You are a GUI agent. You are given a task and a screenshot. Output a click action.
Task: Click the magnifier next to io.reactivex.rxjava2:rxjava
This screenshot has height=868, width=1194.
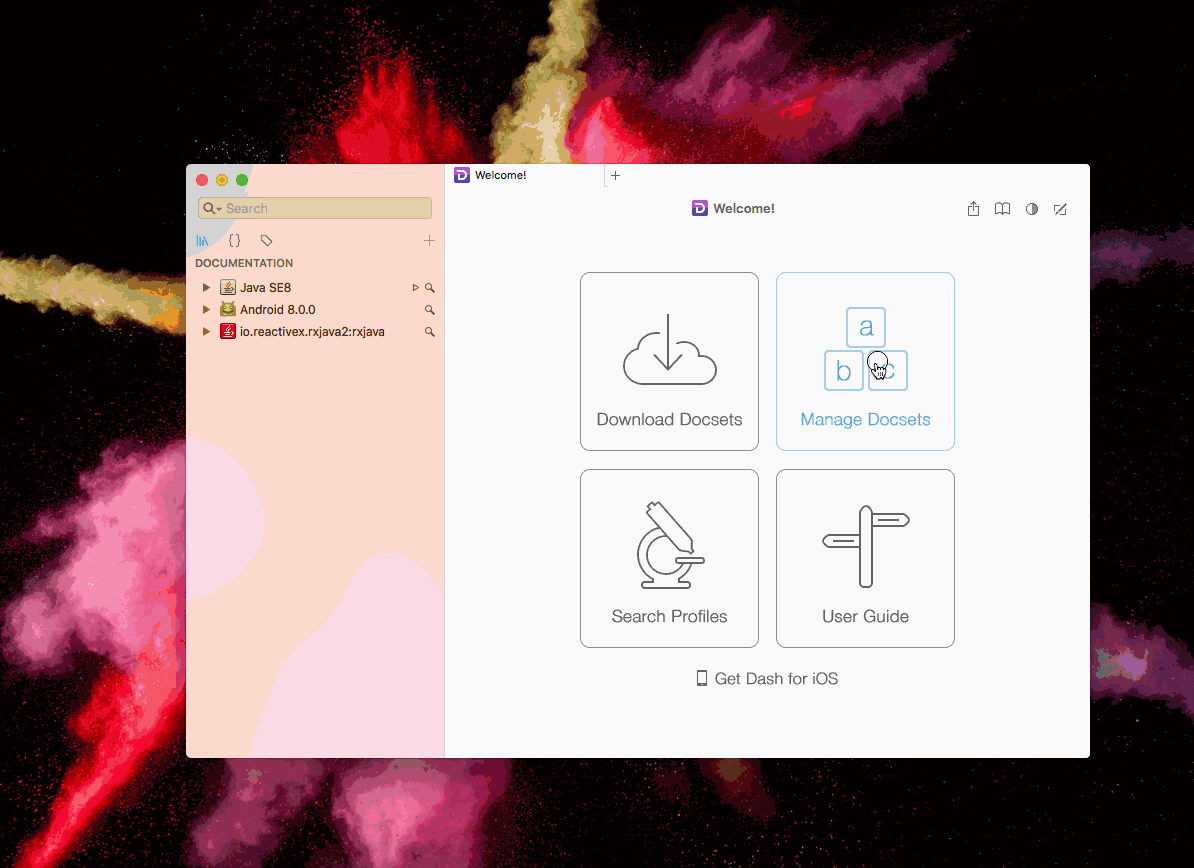(429, 332)
